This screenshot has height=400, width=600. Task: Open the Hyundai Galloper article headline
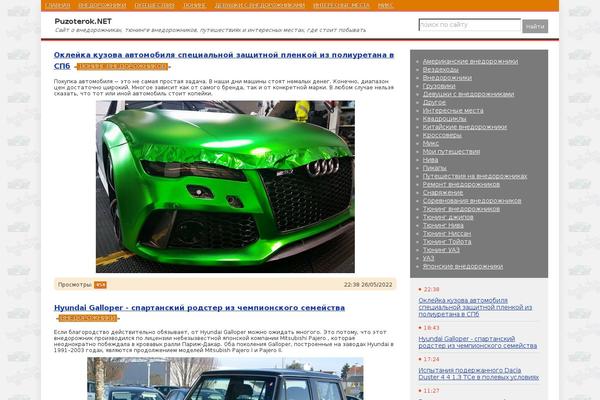click(199, 308)
